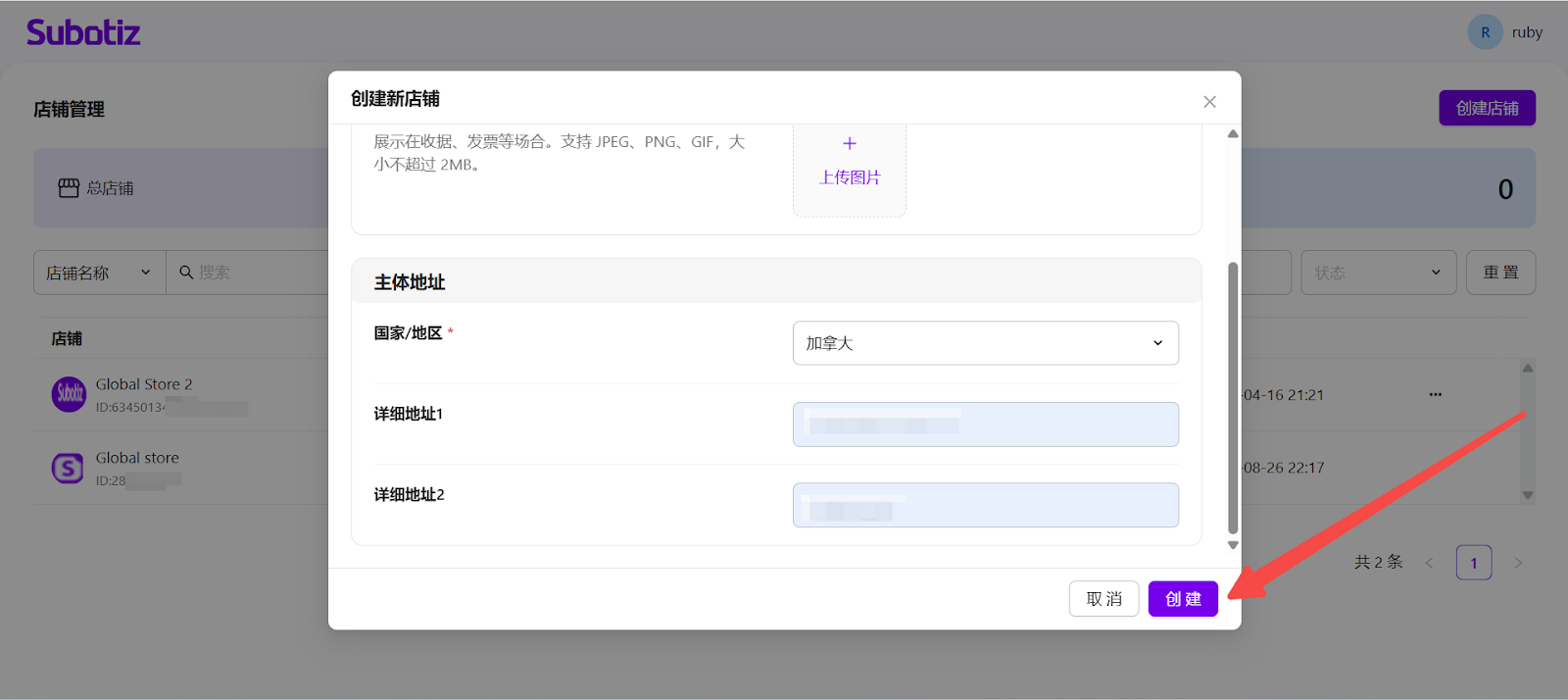Click the 详细地址1 input field

pyautogui.click(x=985, y=425)
